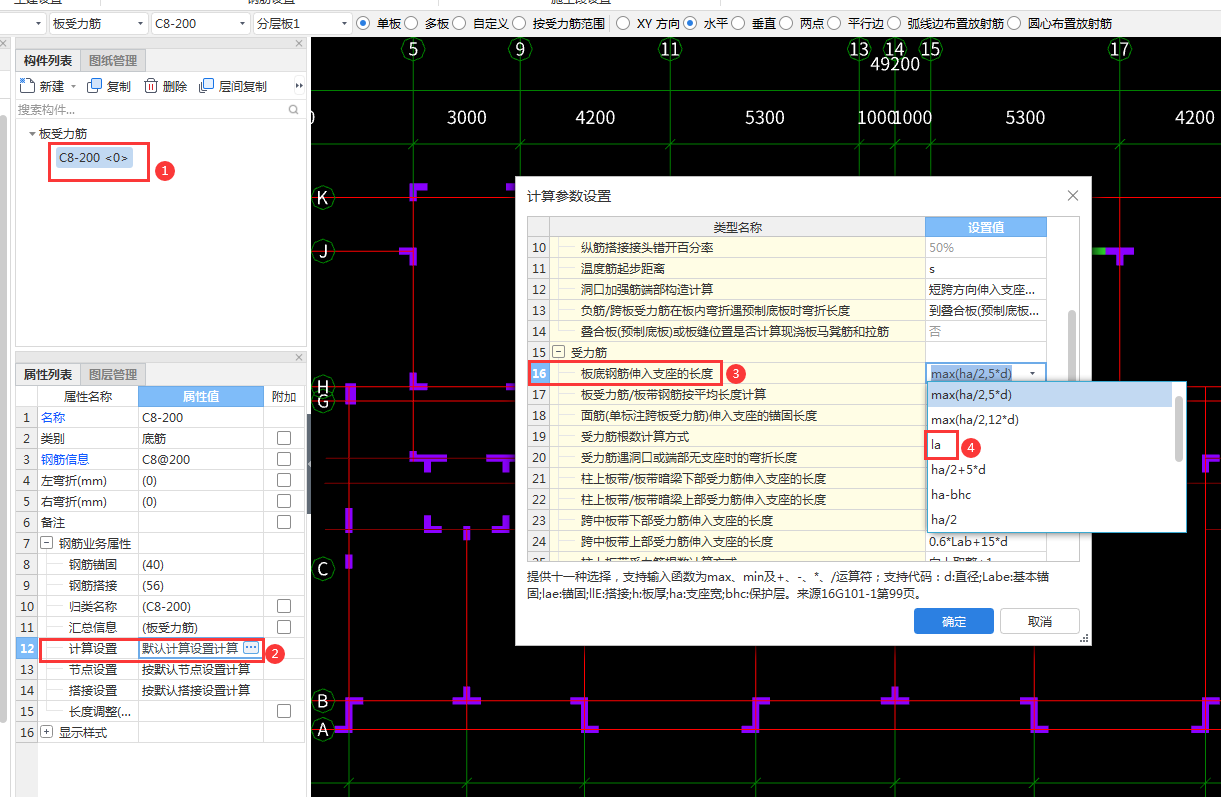The height and width of the screenshot is (797, 1221).
Task: Open the ellipsis button in 计算设置 row
Action: 250,649
